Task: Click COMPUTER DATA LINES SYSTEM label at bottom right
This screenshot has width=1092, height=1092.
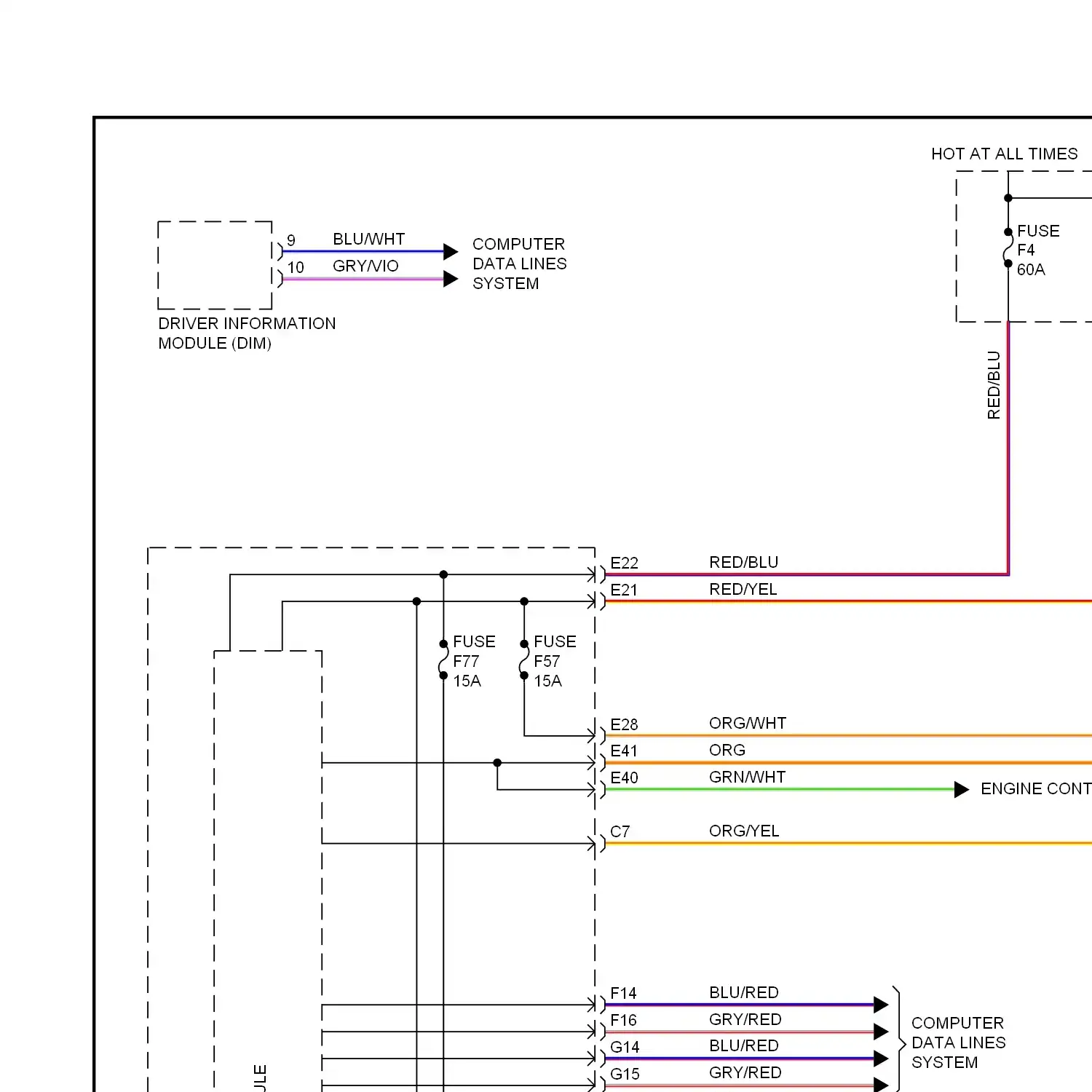Action: (x=958, y=1042)
